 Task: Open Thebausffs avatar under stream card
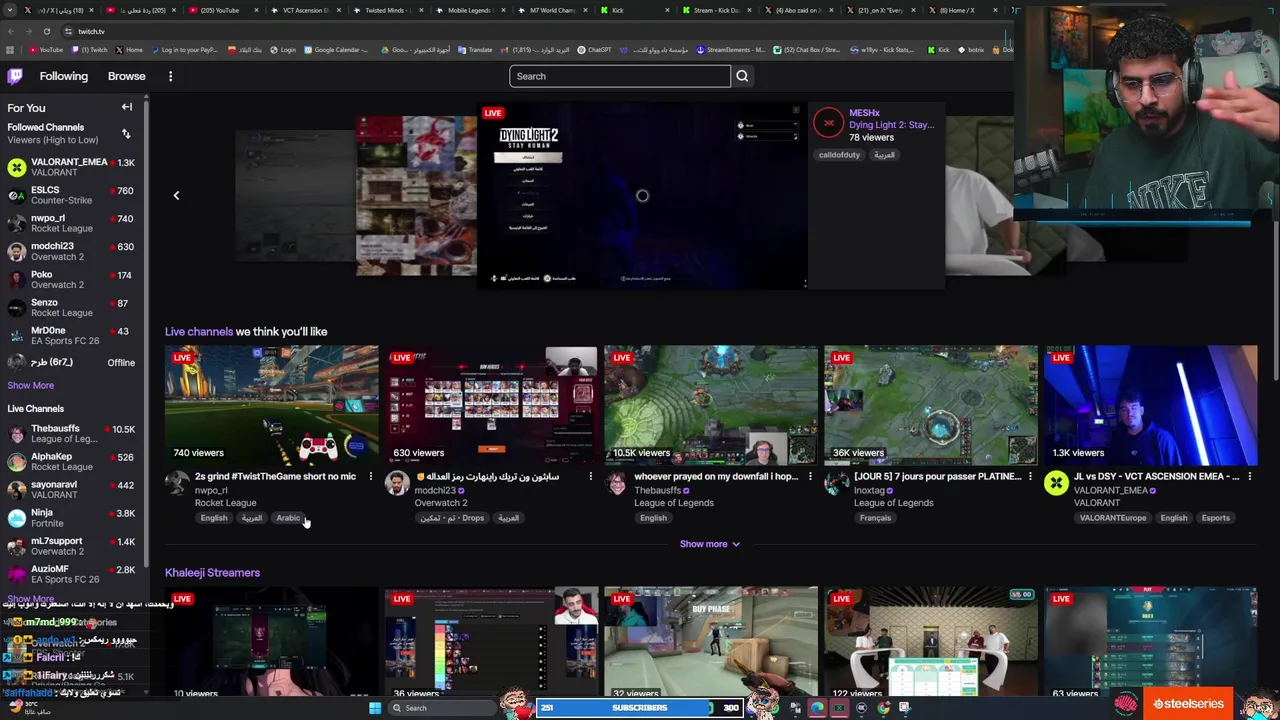616,484
